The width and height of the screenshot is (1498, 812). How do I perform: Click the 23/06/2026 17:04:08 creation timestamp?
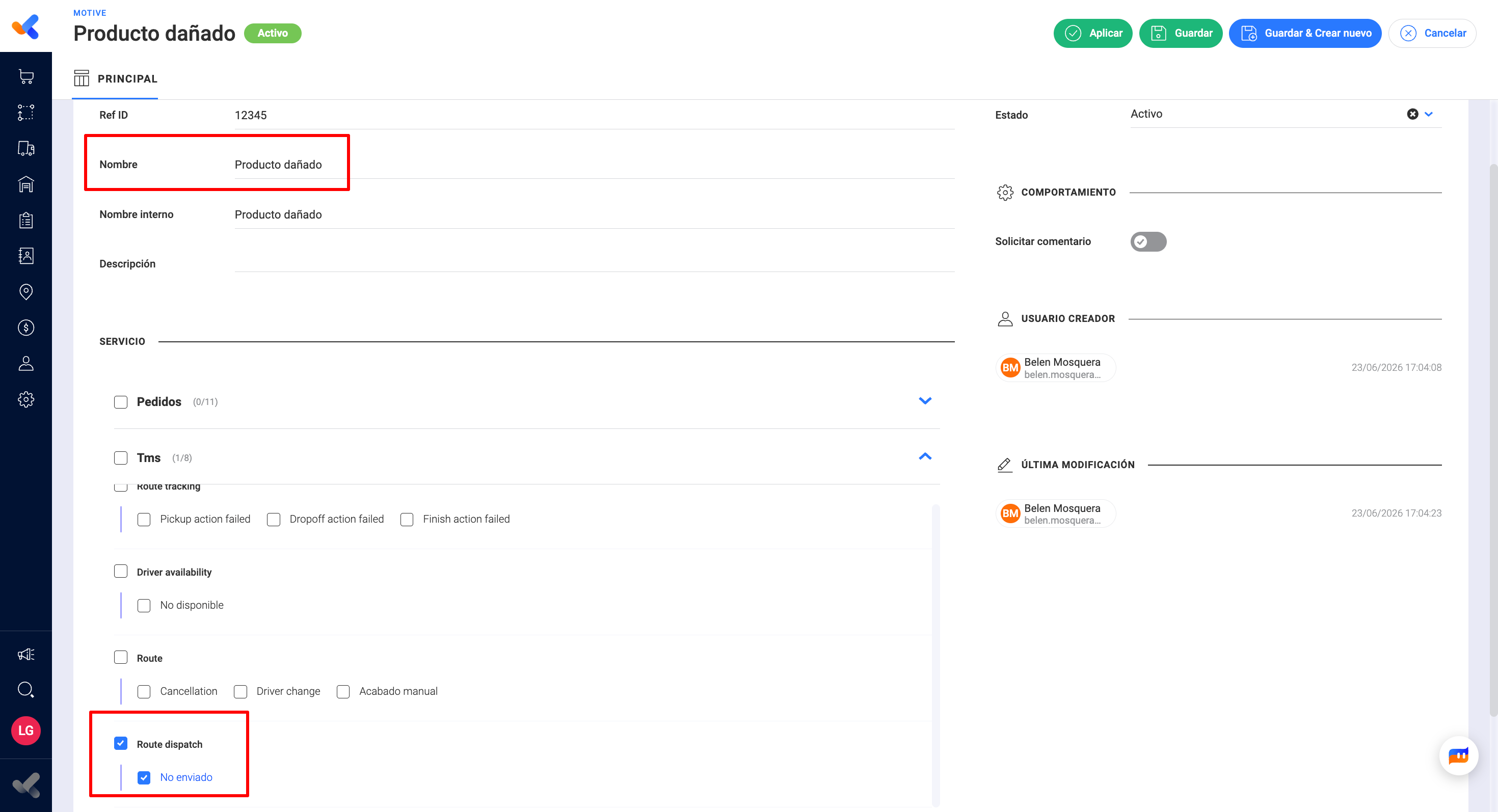click(1396, 367)
